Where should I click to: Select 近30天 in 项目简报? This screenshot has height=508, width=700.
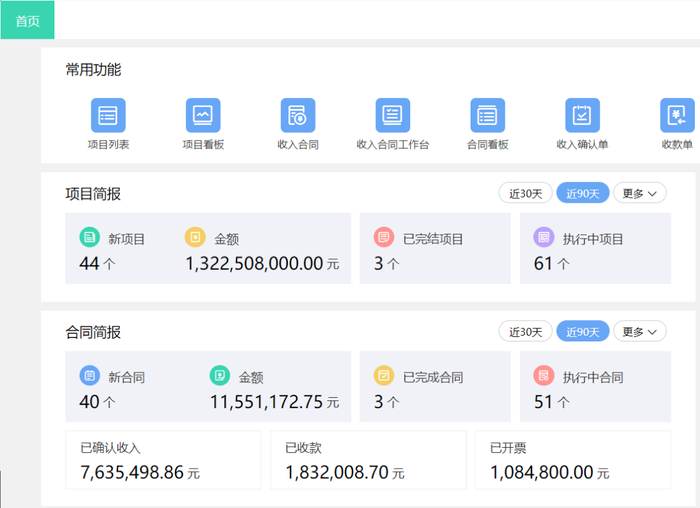click(x=525, y=193)
